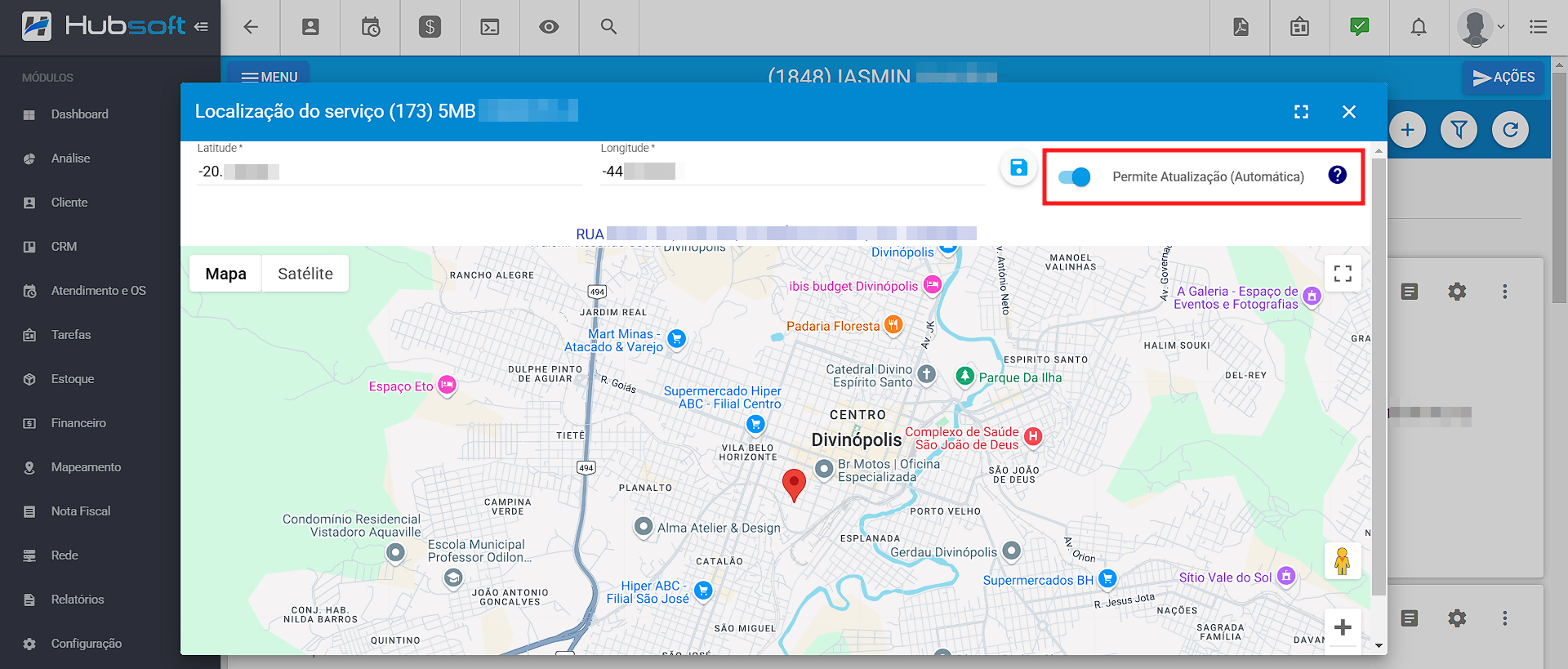Open three-dot menu on second service card
This screenshot has height=669, width=1568.
[x=1504, y=618]
